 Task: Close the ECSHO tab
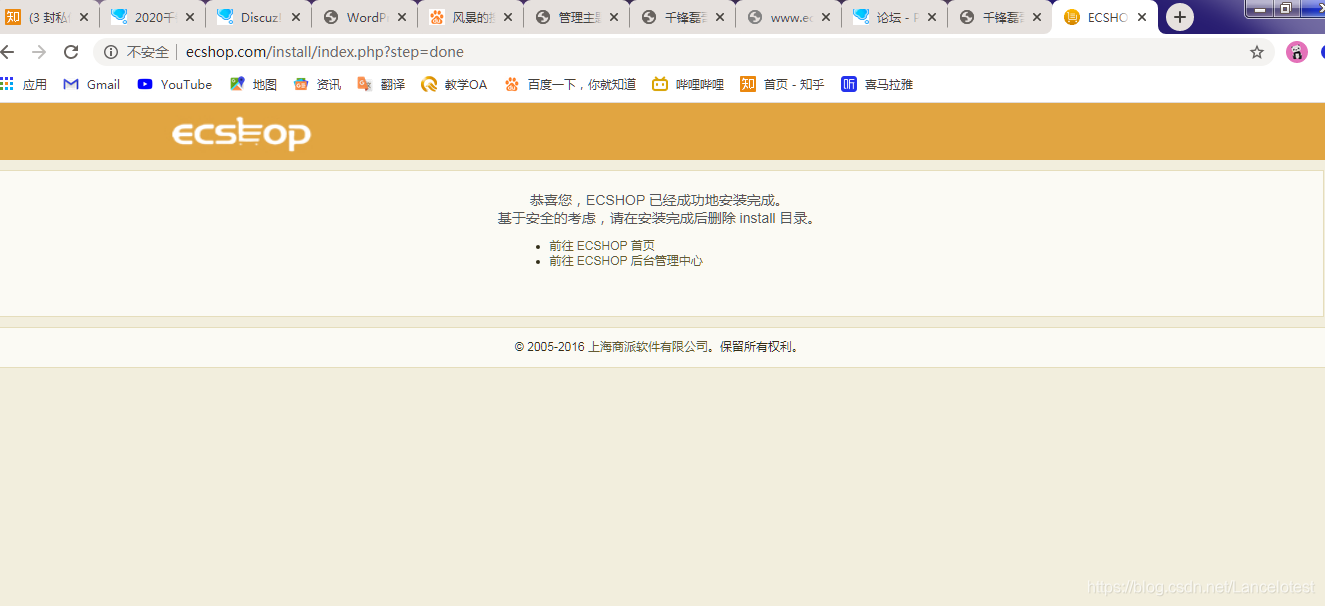(1142, 17)
